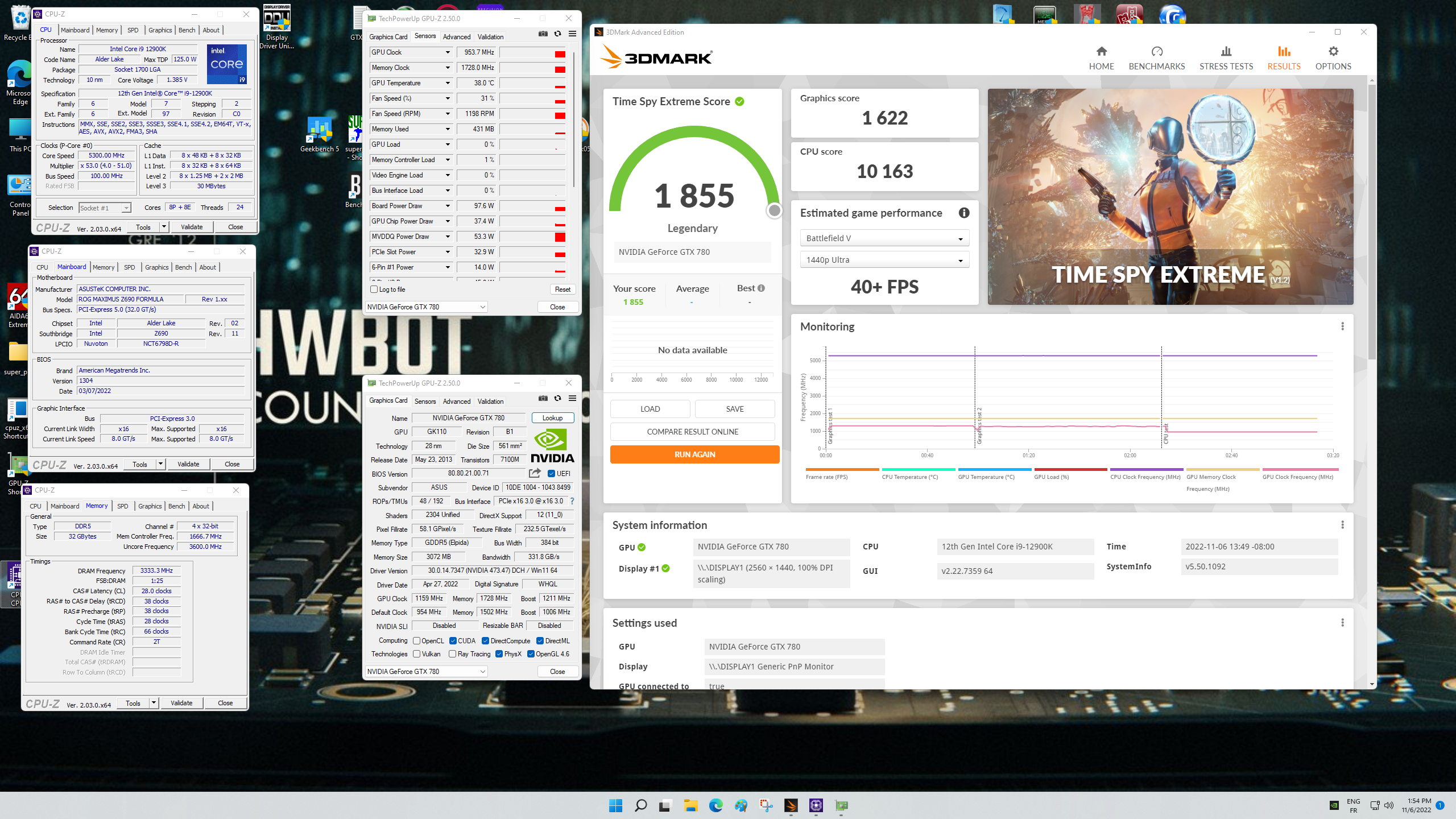Image resolution: width=1456 pixels, height=819 pixels.
Task: Click BIOS export share icon in GPU-Z
Action: click(x=535, y=473)
